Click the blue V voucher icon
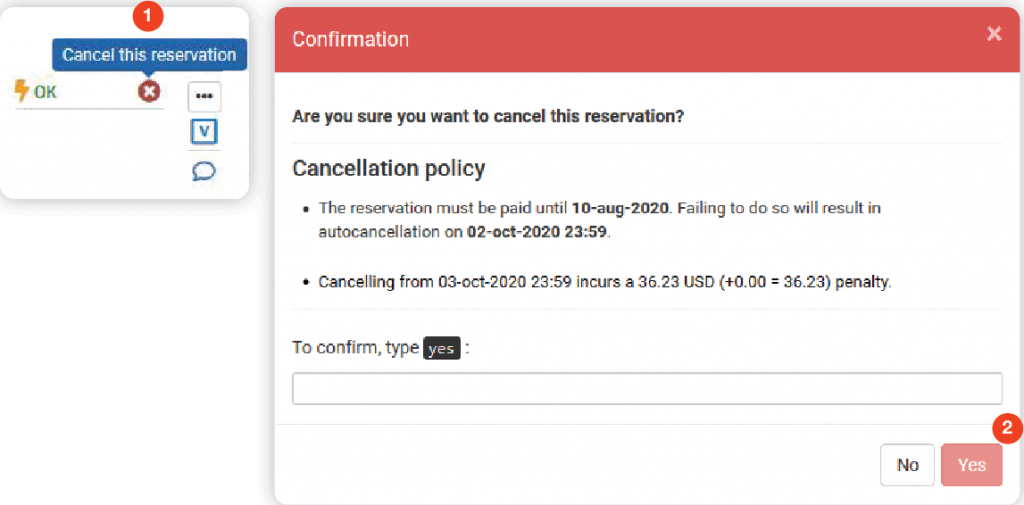Screen dimensions: 1024x505 204,132
